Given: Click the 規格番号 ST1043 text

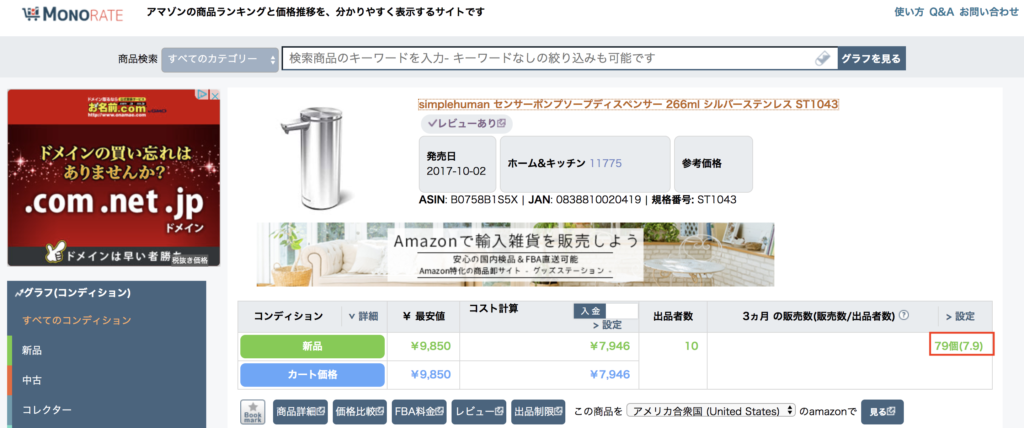Looking at the screenshot, I should coord(692,199).
